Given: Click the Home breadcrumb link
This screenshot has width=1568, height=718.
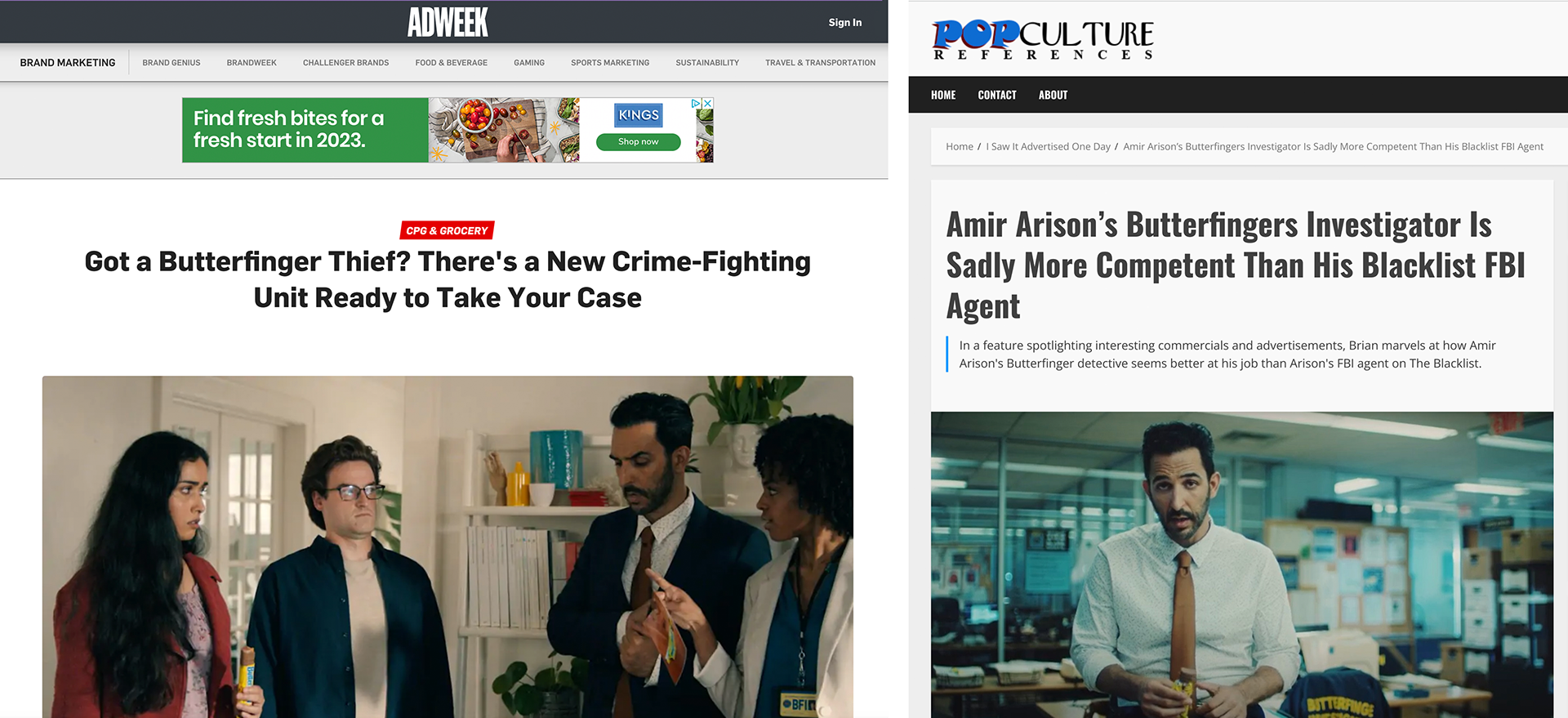Looking at the screenshot, I should 960,147.
